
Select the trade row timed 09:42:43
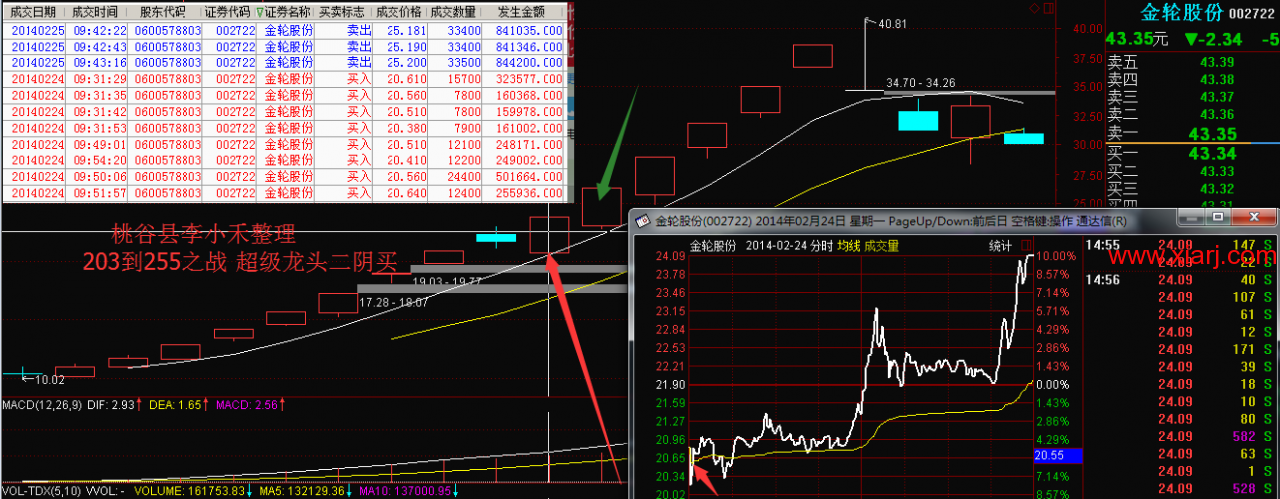pos(285,46)
